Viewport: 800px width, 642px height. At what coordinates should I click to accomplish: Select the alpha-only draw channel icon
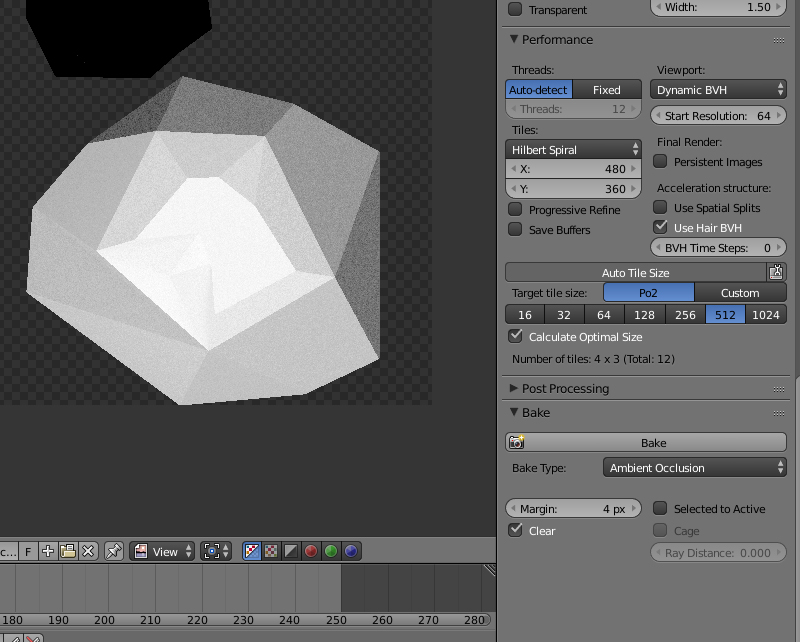pyautogui.click(x=272, y=551)
